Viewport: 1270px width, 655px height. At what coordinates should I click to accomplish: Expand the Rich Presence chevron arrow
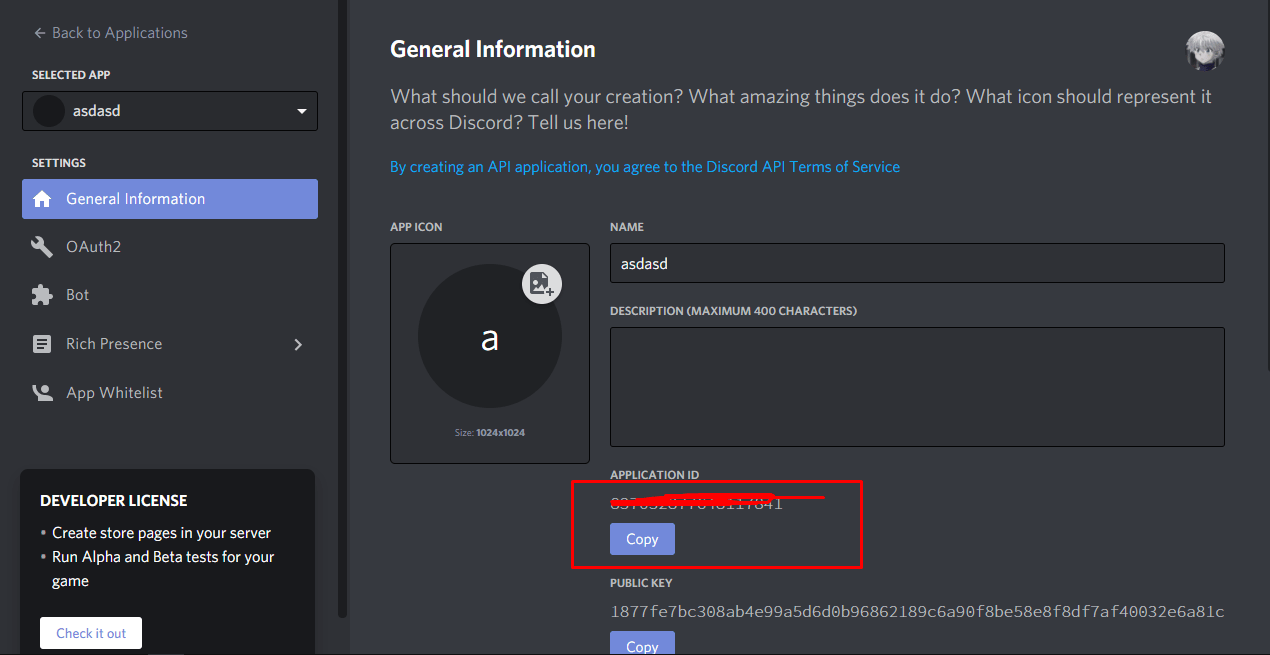coord(298,344)
